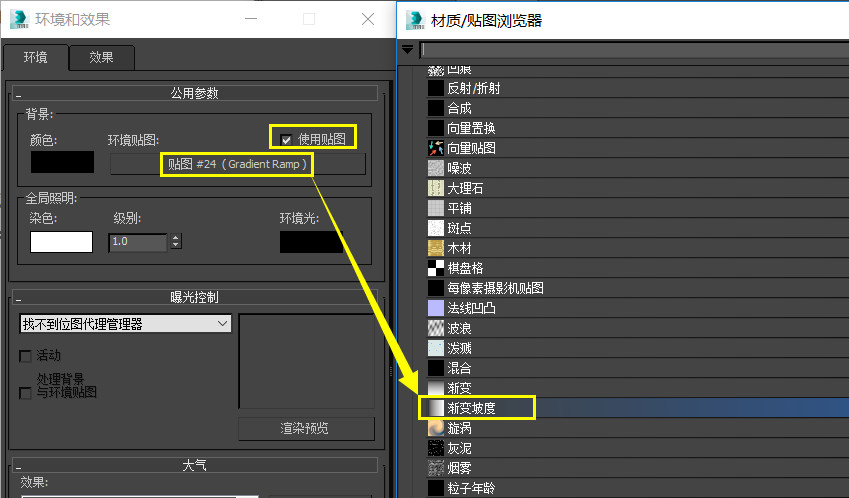
Task: Select the 反射/折射 map icon
Action: (436, 88)
